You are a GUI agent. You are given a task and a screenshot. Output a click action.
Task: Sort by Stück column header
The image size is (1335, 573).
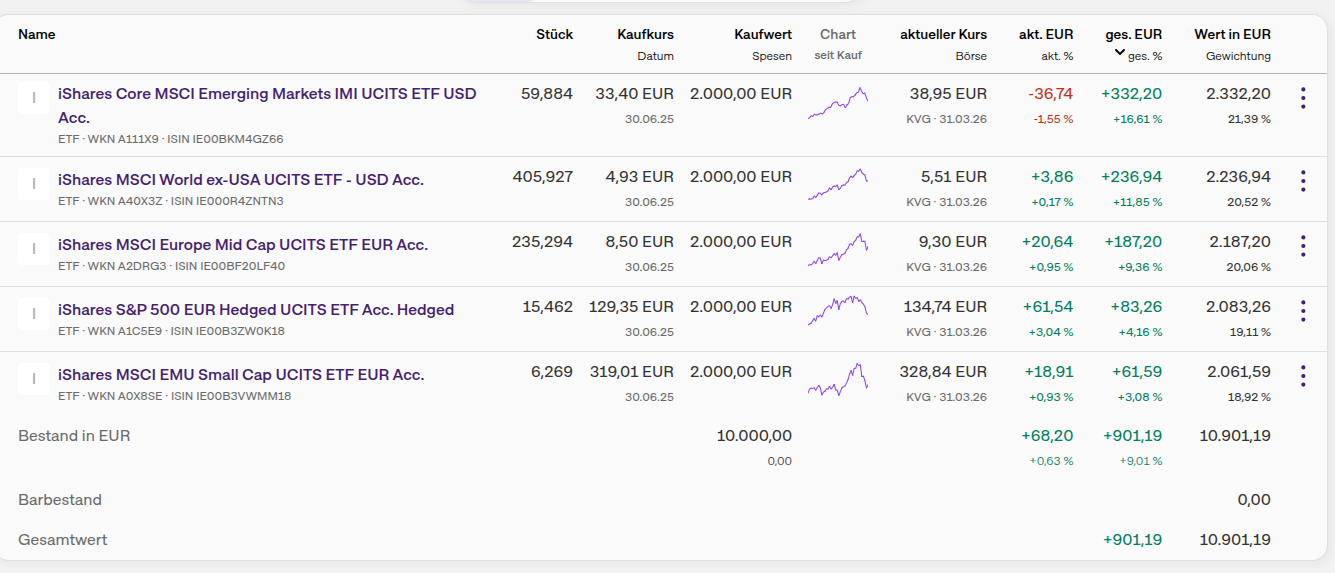coord(554,34)
